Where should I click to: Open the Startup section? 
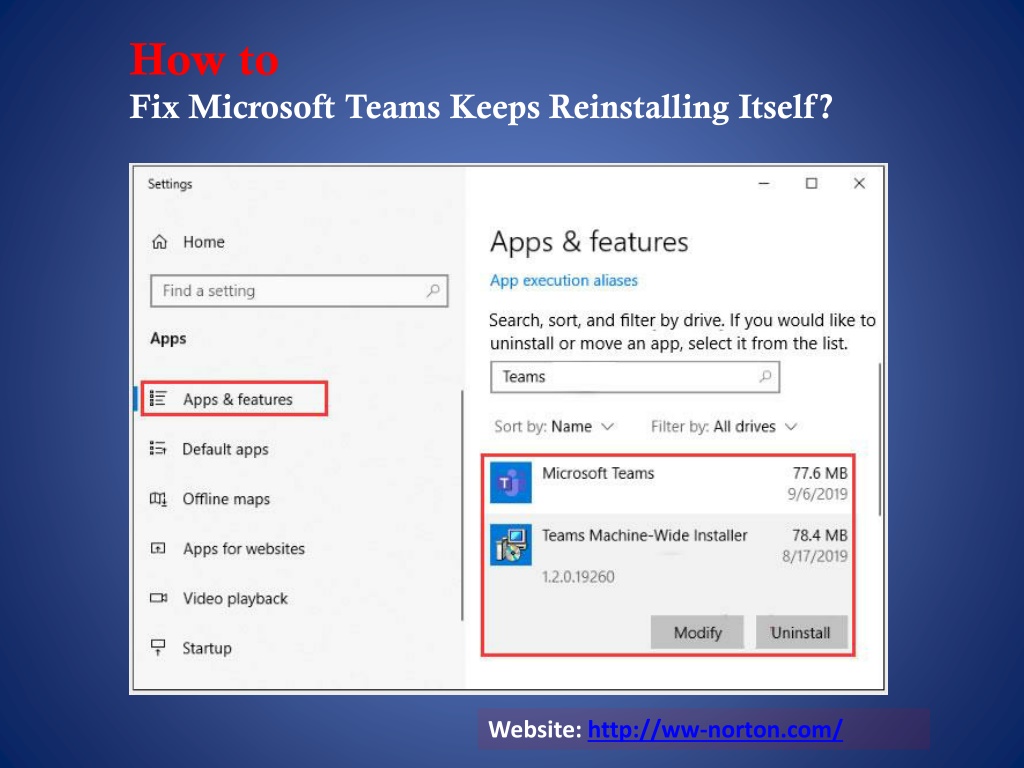207,648
